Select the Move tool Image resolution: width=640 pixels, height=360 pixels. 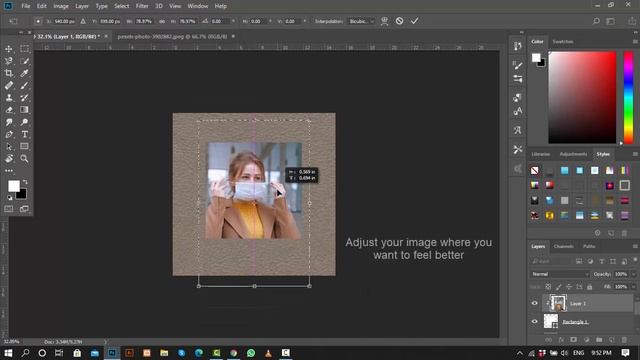(9, 49)
